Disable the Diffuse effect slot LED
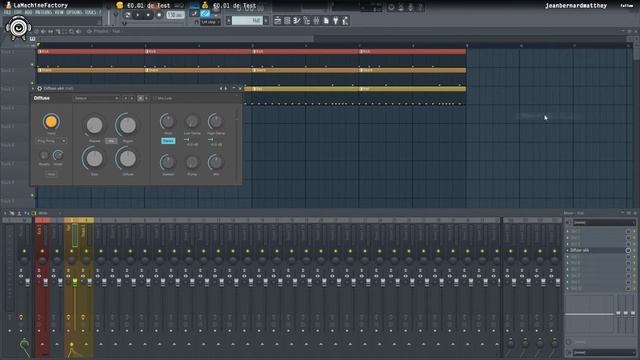Viewport: 640px width, 360px height. coord(633,250)
